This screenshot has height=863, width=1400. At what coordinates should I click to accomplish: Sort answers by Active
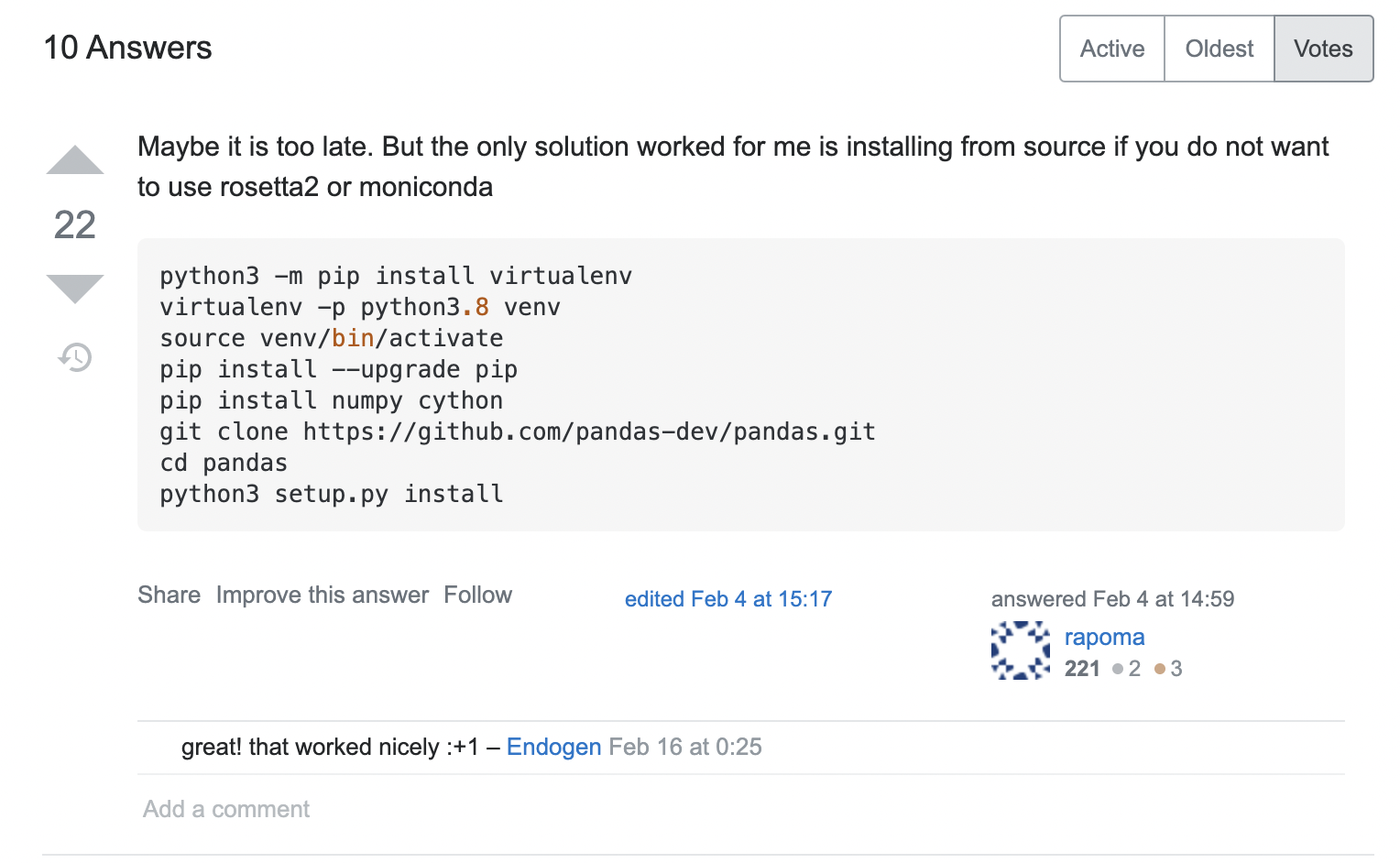tap(1112, 49)
